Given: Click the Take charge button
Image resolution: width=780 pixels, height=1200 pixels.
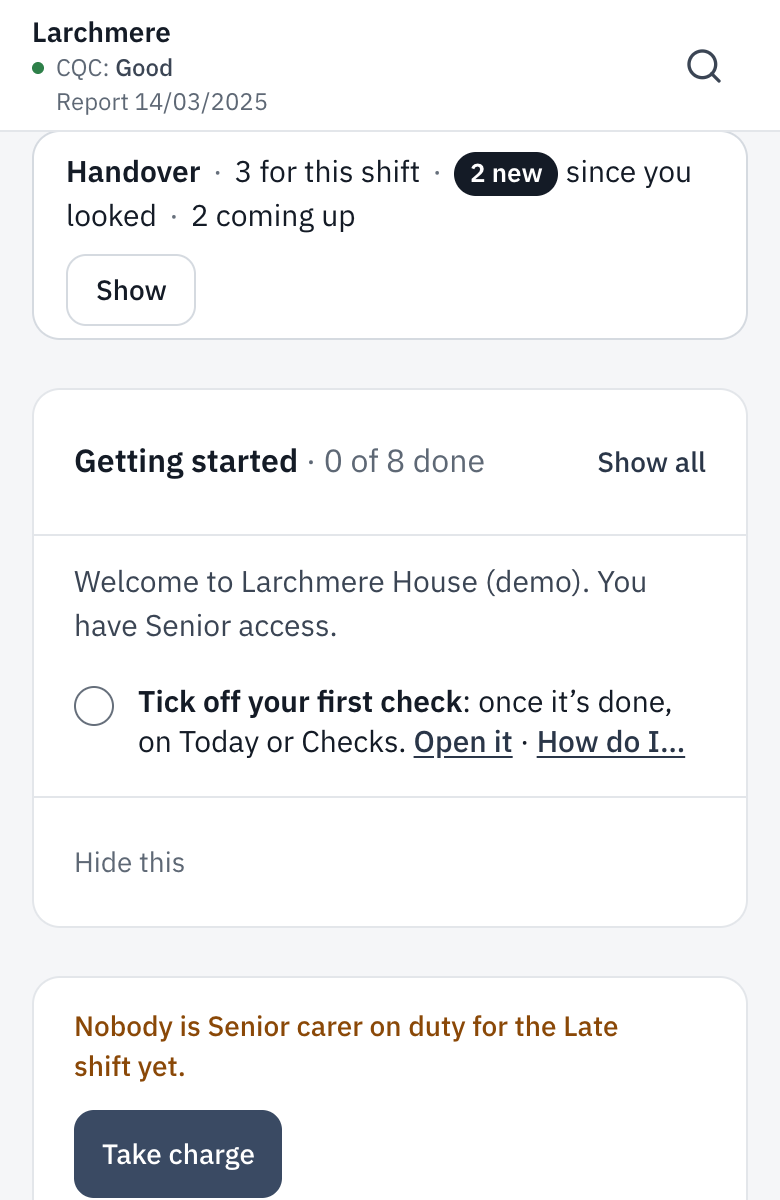Looking at the screenshot, I should 178,1154.
